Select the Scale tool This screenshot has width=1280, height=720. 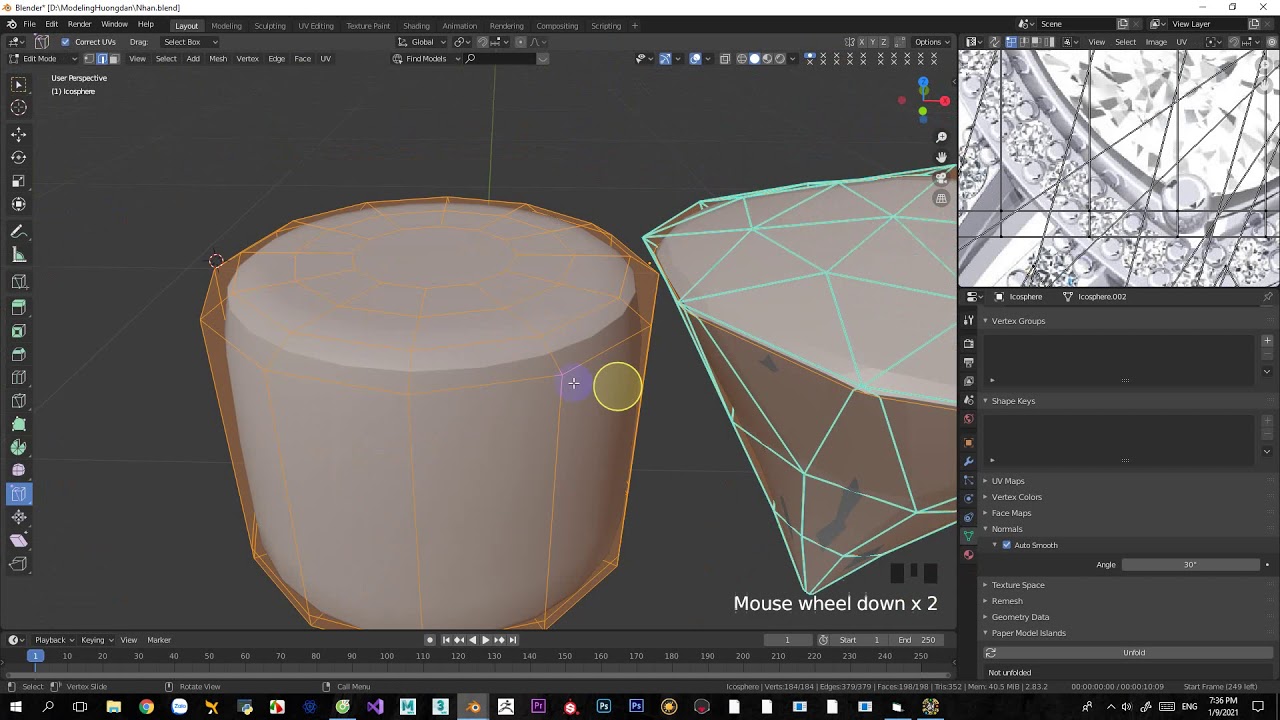point(19,181)
